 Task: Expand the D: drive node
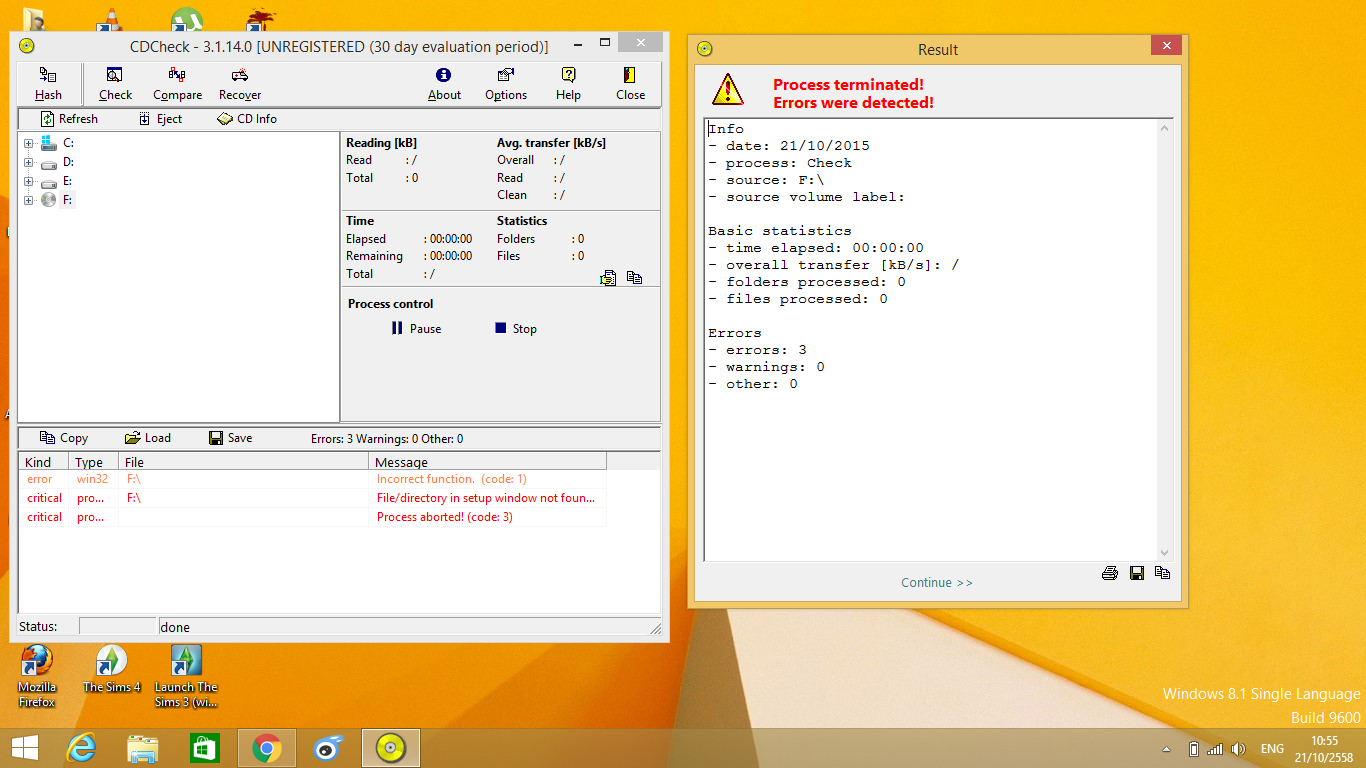(x=29, y=162)
